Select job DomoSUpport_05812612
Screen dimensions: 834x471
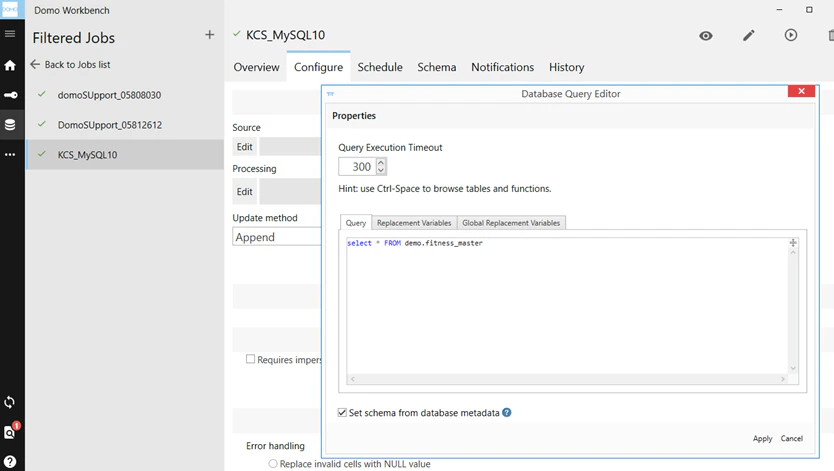pyautogui.click(x=124, y=125)
